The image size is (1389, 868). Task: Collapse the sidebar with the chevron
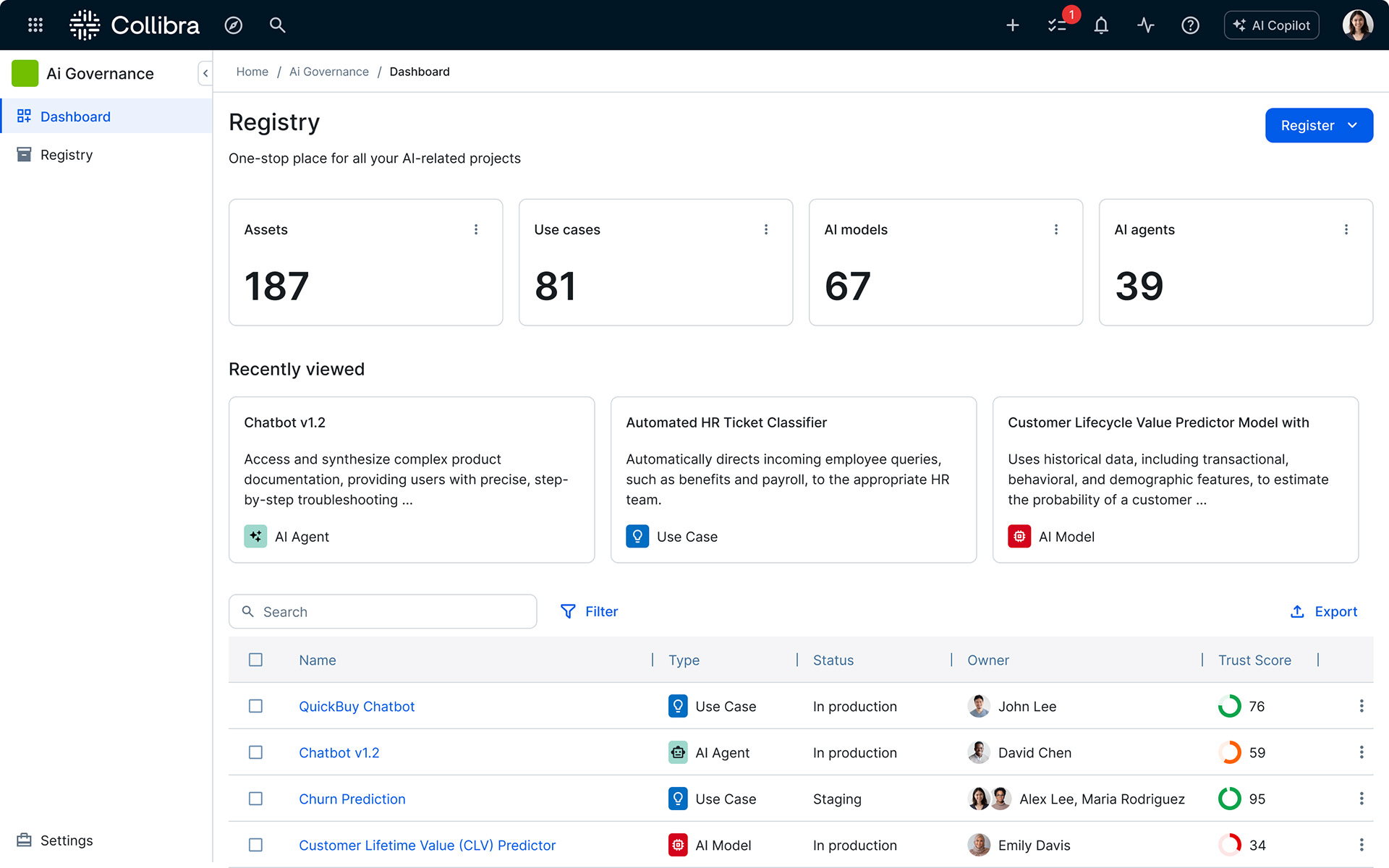[205, 73]
